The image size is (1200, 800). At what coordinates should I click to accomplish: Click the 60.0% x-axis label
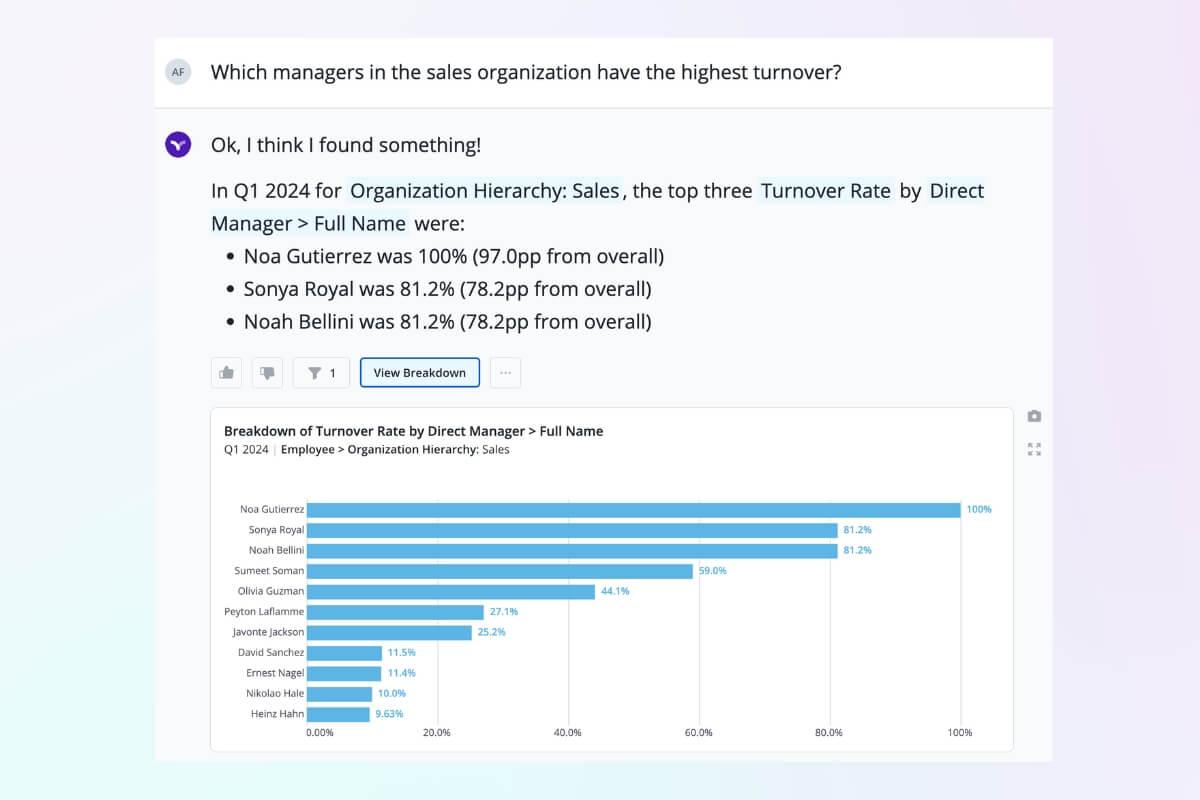pos(699,733)
